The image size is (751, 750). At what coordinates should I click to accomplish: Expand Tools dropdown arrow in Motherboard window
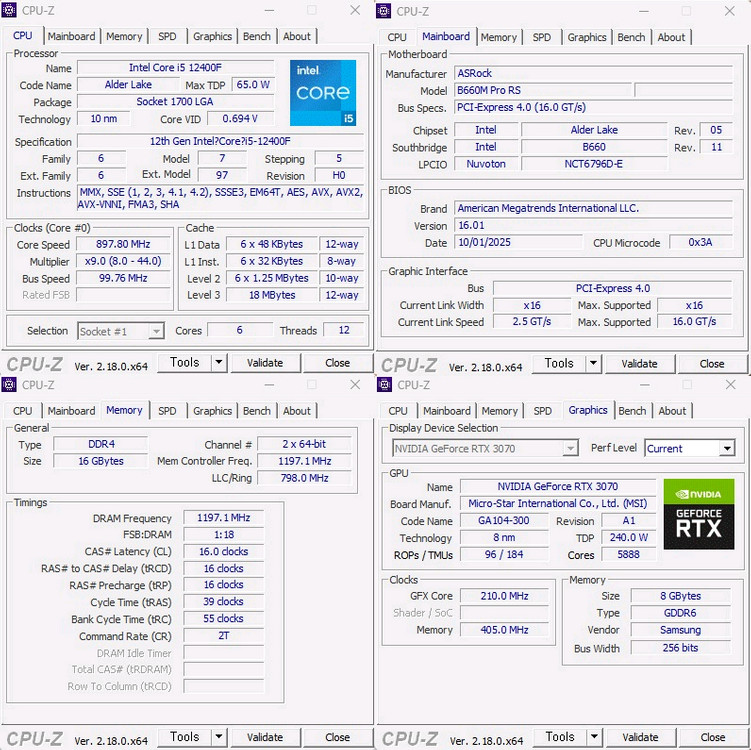[593, 364]
